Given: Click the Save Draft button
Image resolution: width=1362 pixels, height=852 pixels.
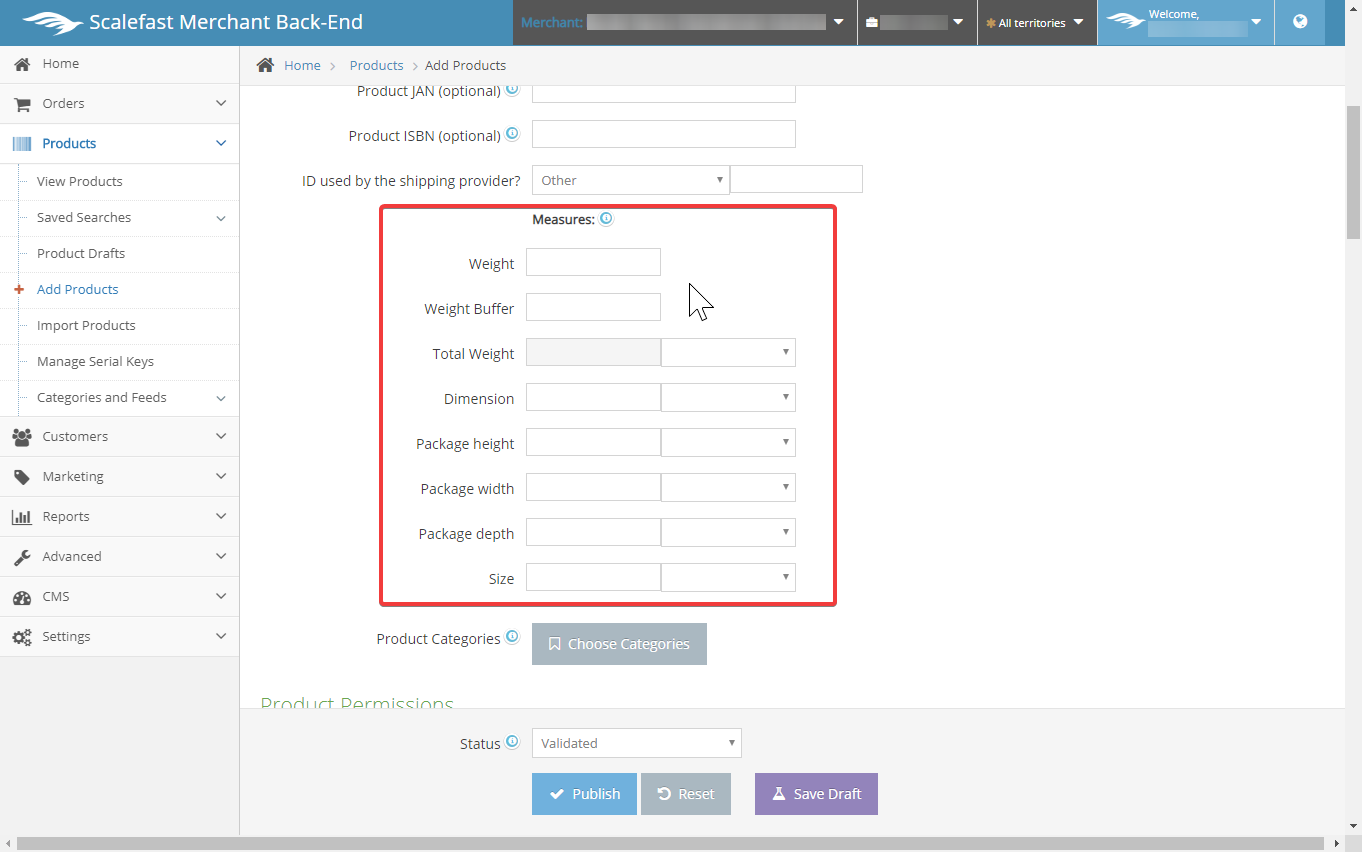Looking at the screenshot, I should [816, 794].
